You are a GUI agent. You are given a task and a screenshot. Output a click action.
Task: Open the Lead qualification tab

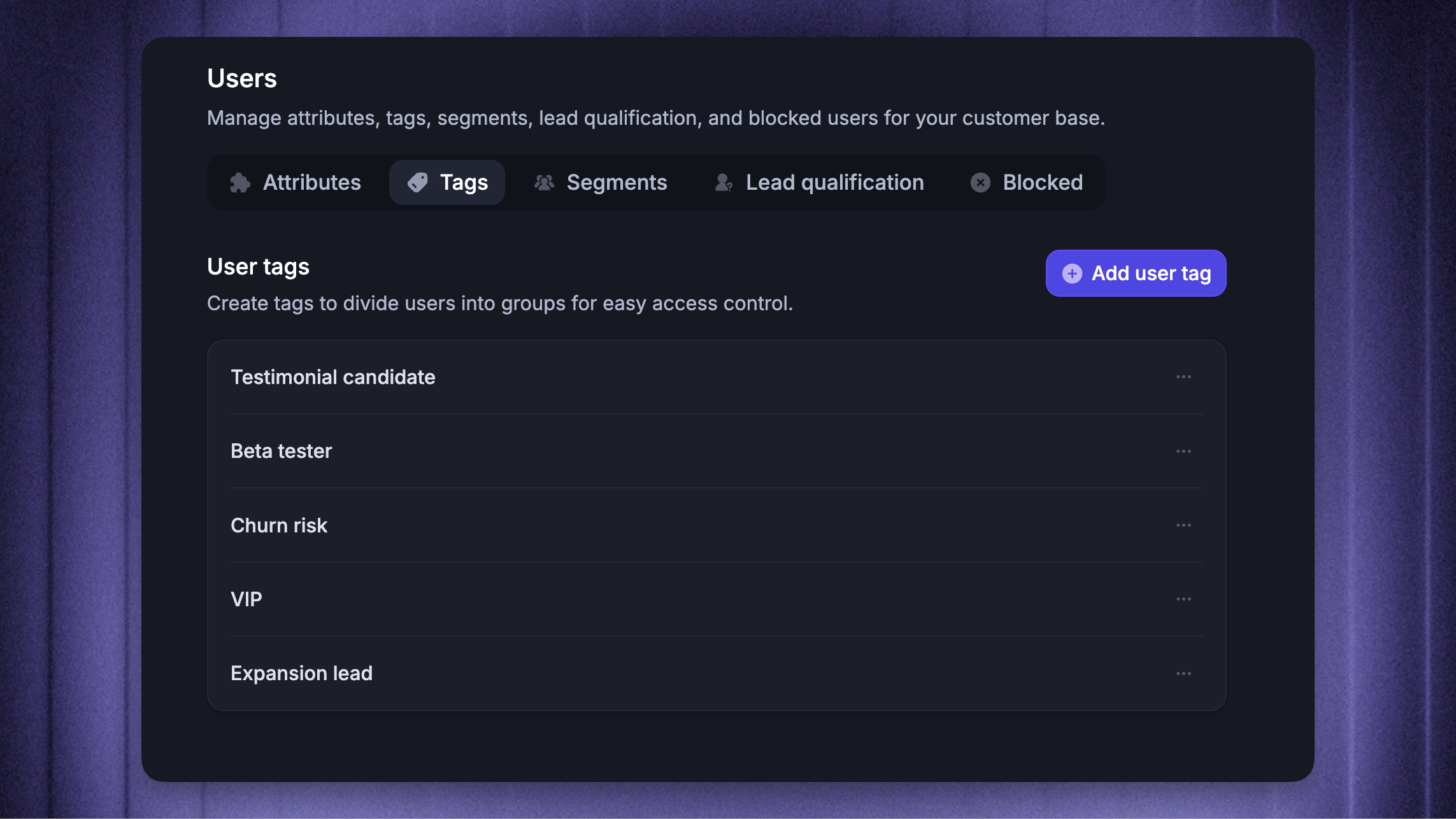click(818, 183)
